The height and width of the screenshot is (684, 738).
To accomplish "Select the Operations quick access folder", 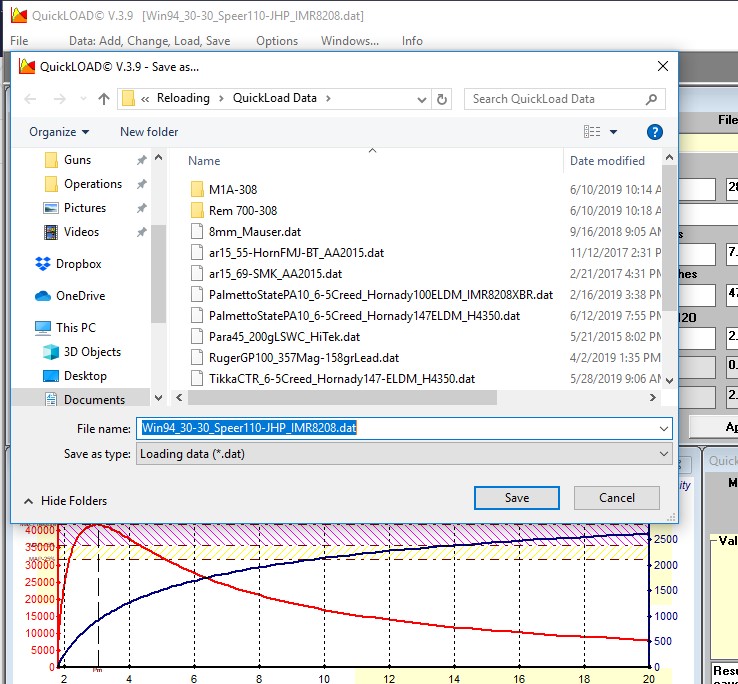I will [83, 184].
